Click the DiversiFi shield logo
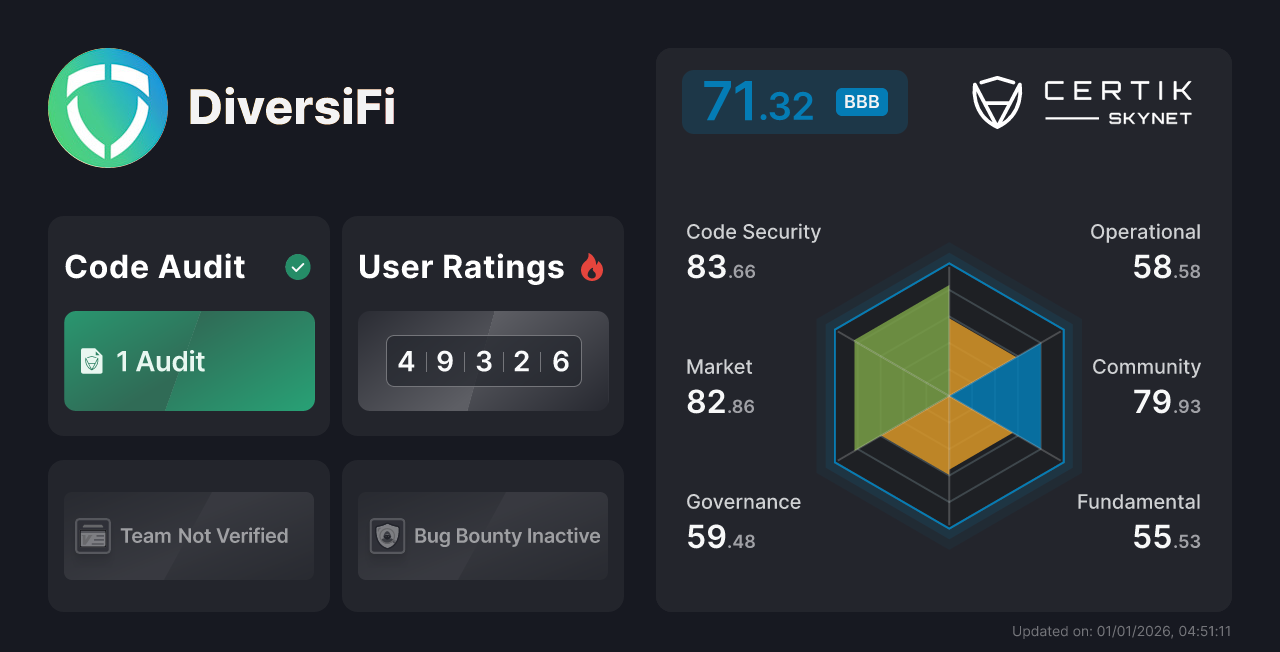1280x652 pixels. 108,107
